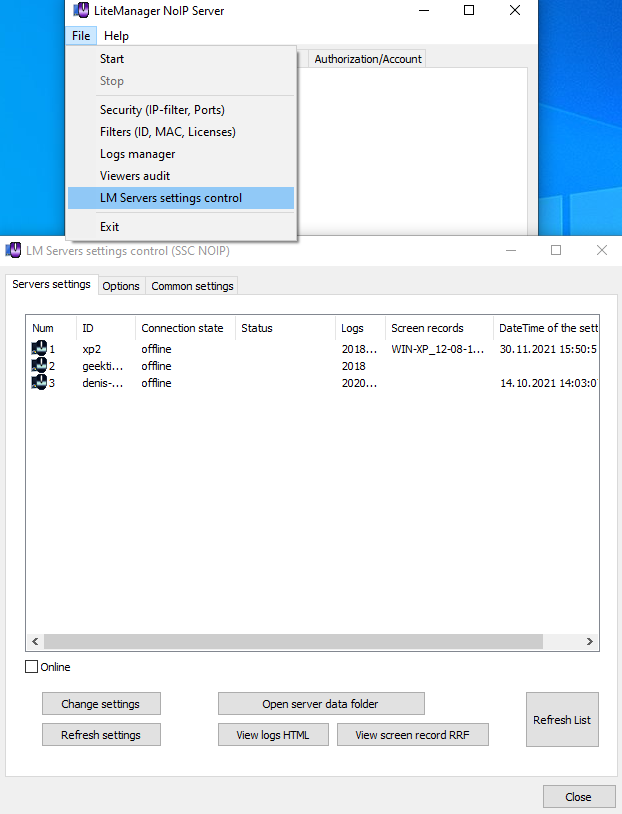Viewport: 622px width, 814px height.
Task: Click the 2020... logs cell
Action: coord(359,383)
